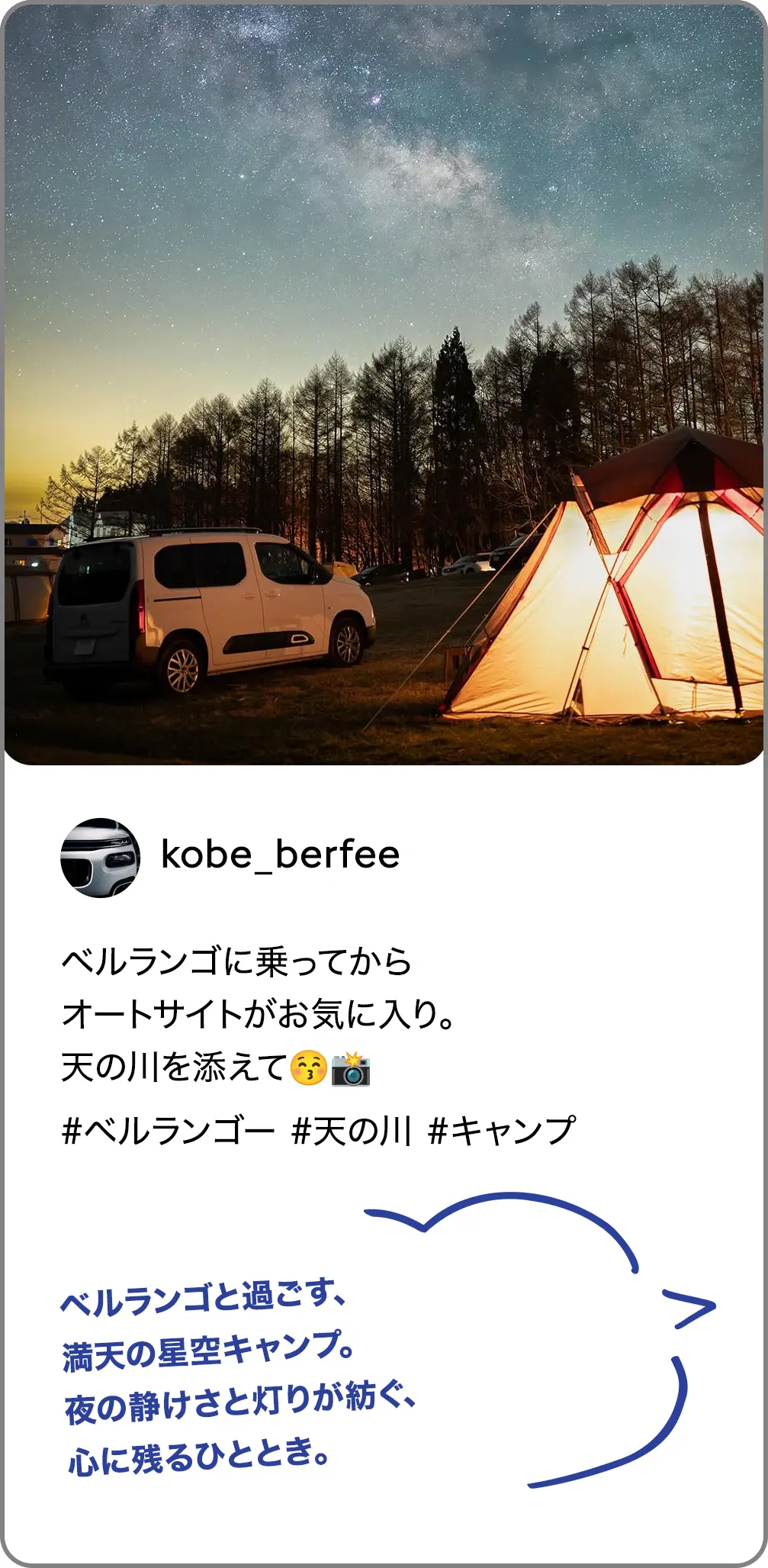Click the camera flash emoji
Image resolution: width=768 pixels, height=1568 pixels.
[x=351, y=1068]
